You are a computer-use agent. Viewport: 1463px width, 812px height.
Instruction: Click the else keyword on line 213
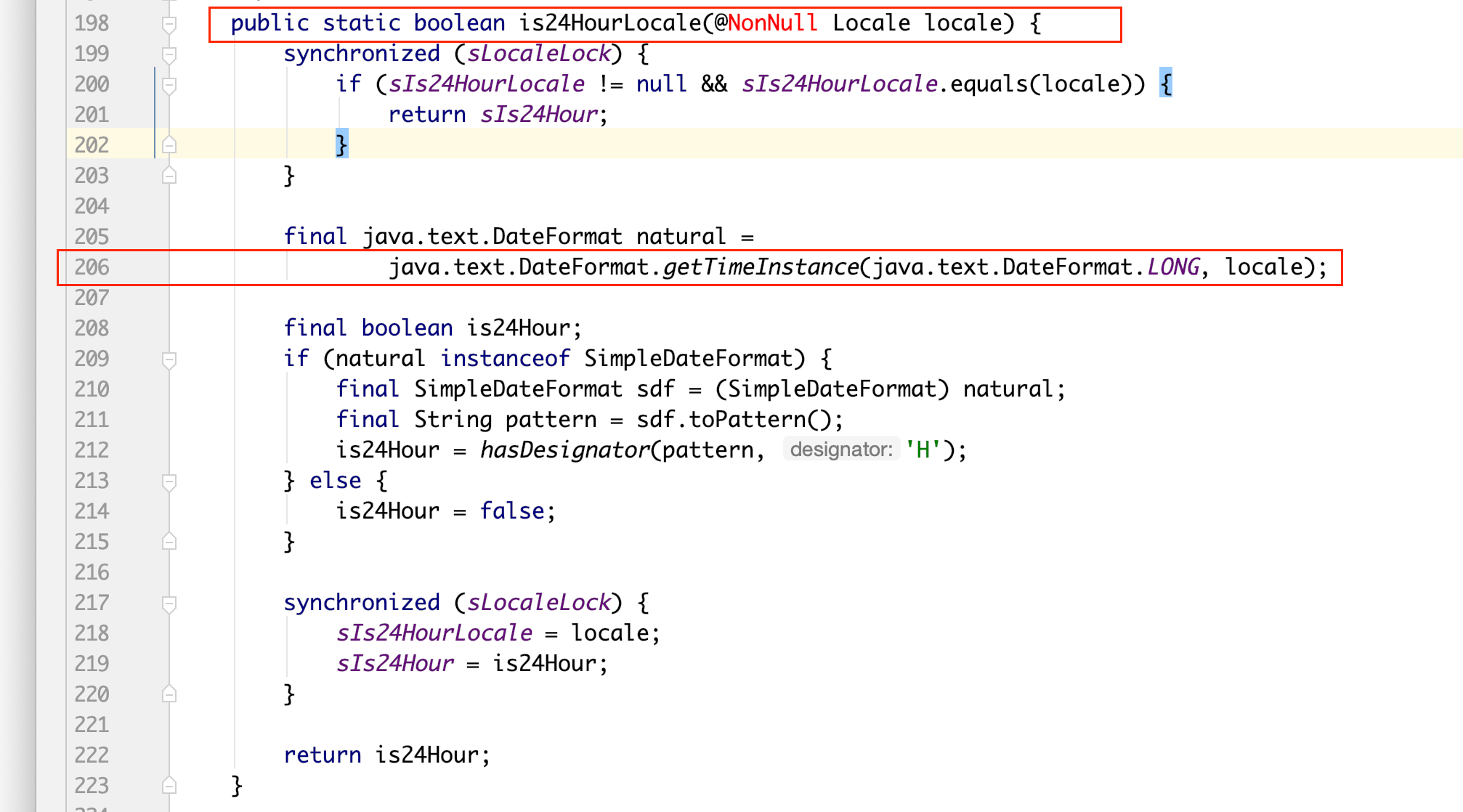(335, 481)
